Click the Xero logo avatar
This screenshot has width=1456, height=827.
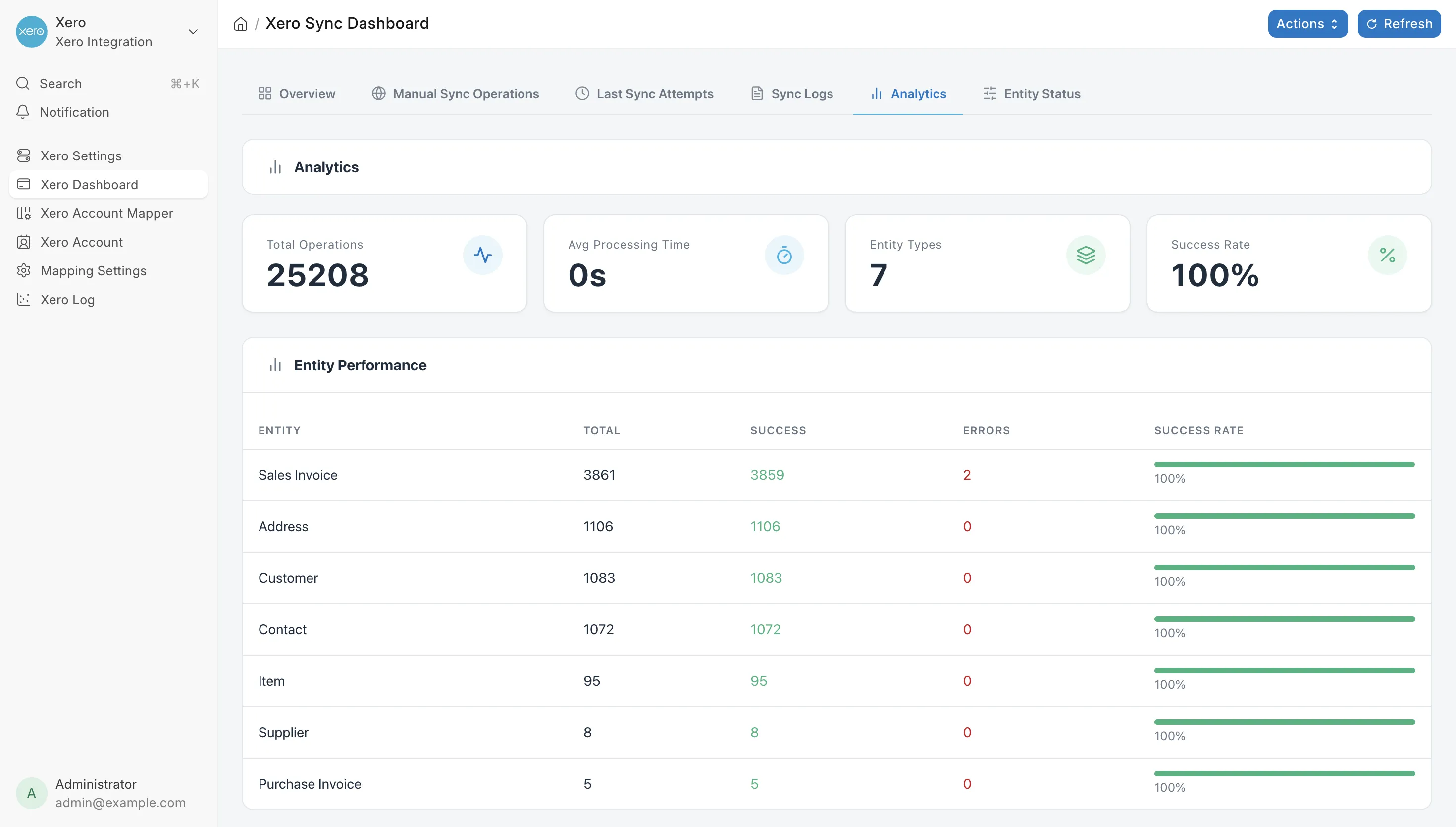pos(31,32)
